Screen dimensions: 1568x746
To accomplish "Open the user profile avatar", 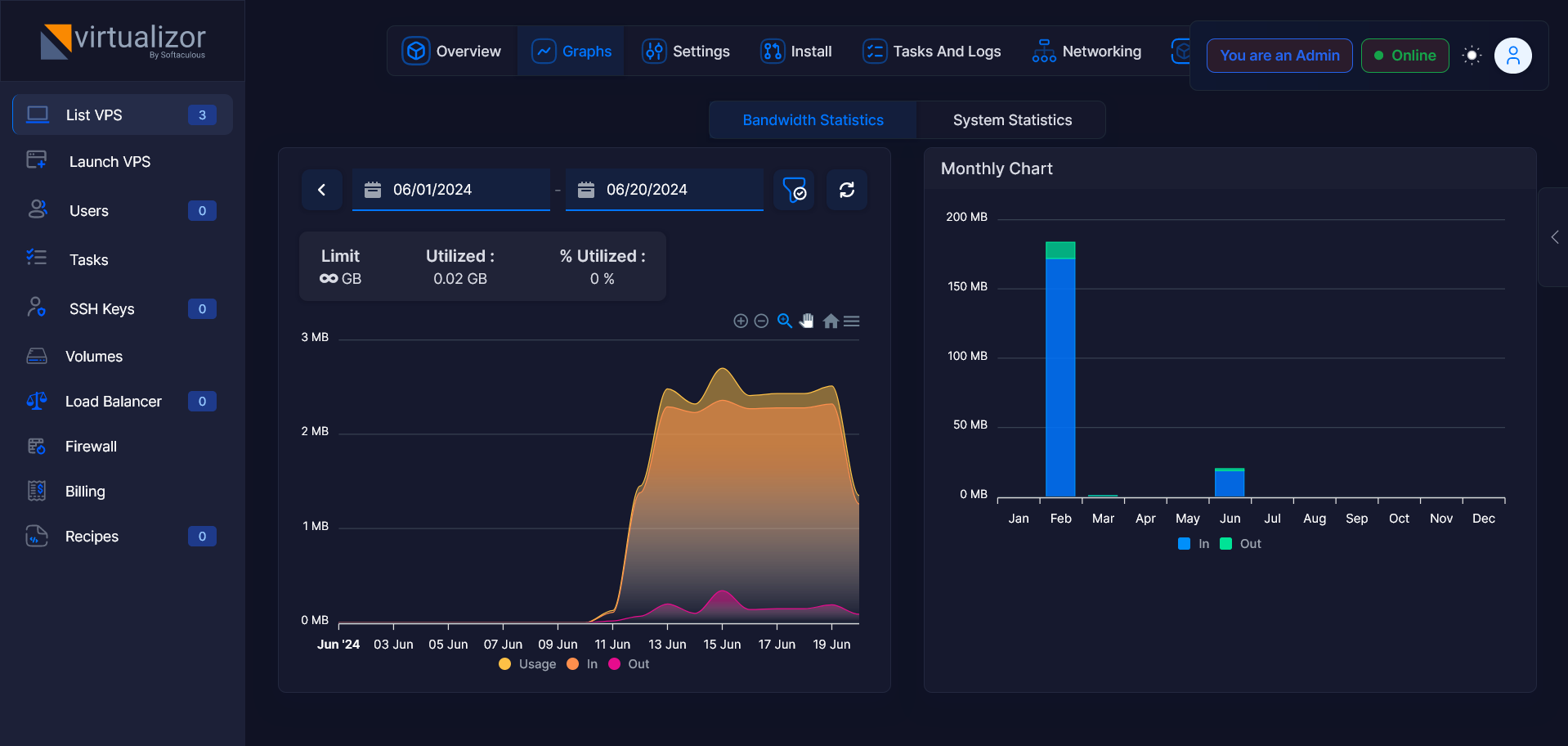I will [x=1513, y=56].
